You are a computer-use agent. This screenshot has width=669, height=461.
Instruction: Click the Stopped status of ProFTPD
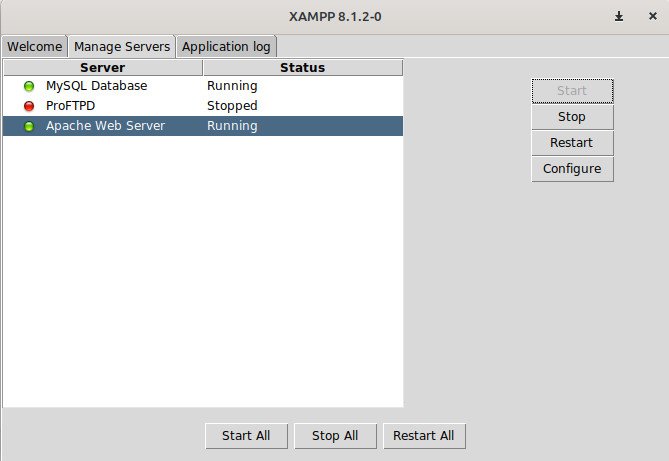pos(232,106)
